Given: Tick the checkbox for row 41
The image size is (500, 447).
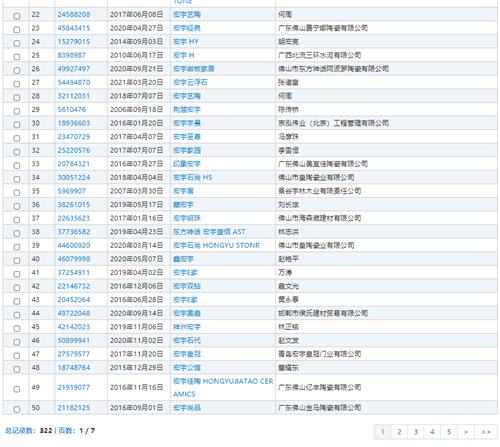Looking at the screenshot, I should coord(17,274).
